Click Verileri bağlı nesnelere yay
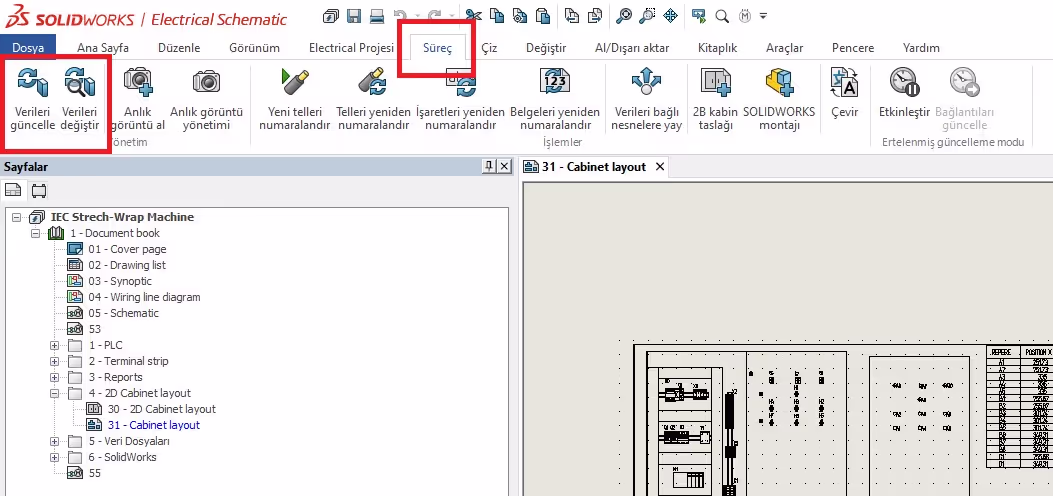1053x496 pixels. pos(647,83)
